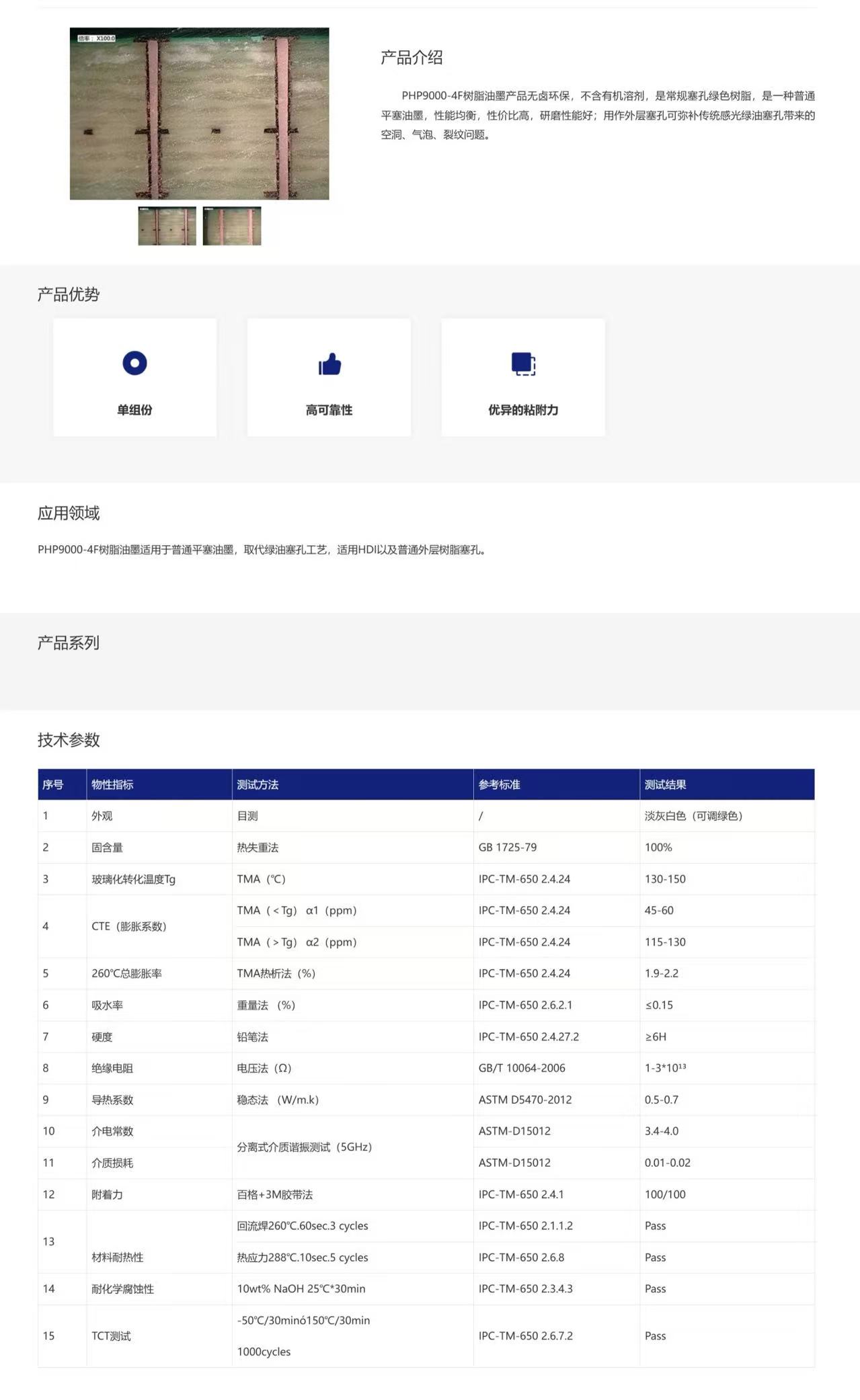Click the 产品优势 section heading
The image size is (860, 1400).
(69, 294)
